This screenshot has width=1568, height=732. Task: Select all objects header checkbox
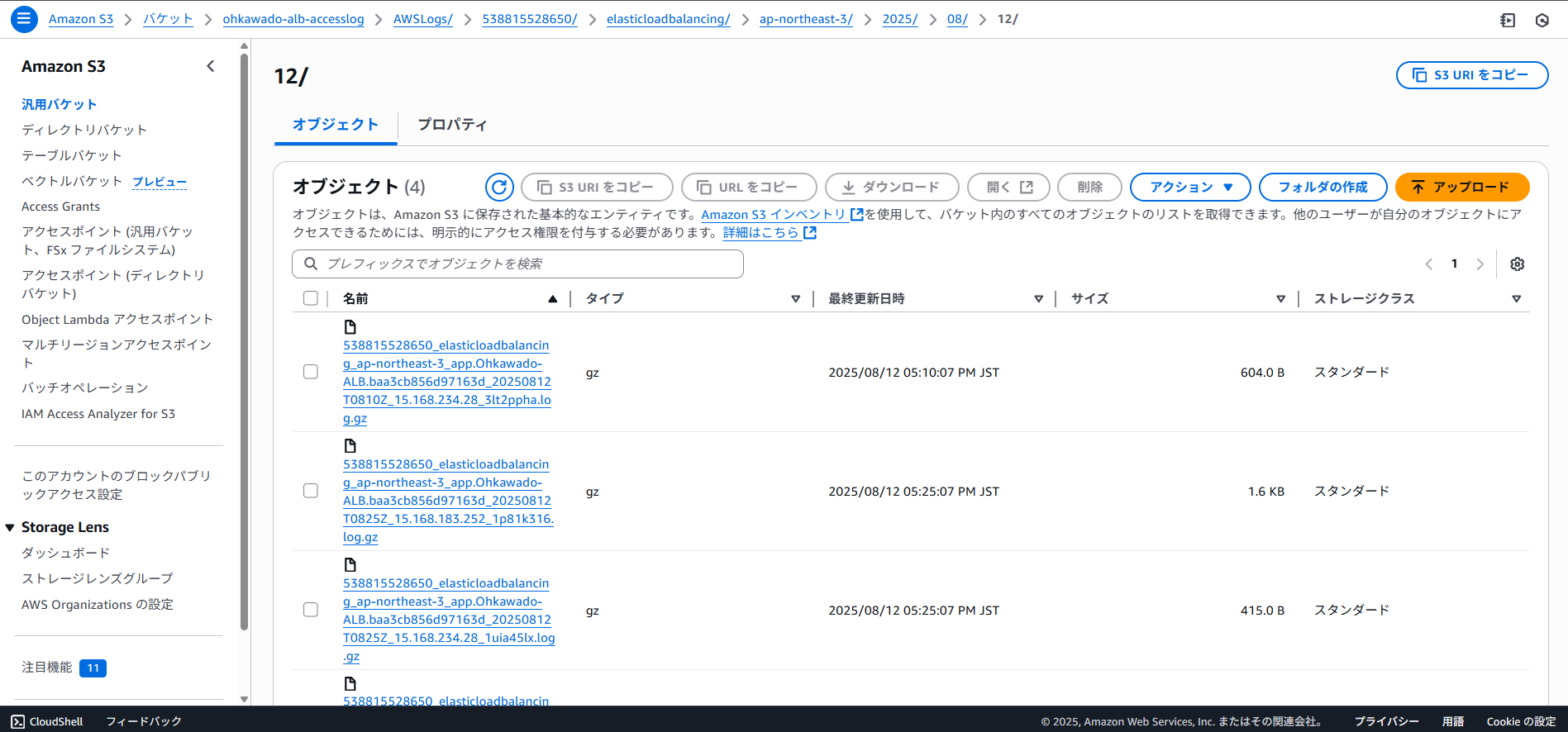point(311,298)
